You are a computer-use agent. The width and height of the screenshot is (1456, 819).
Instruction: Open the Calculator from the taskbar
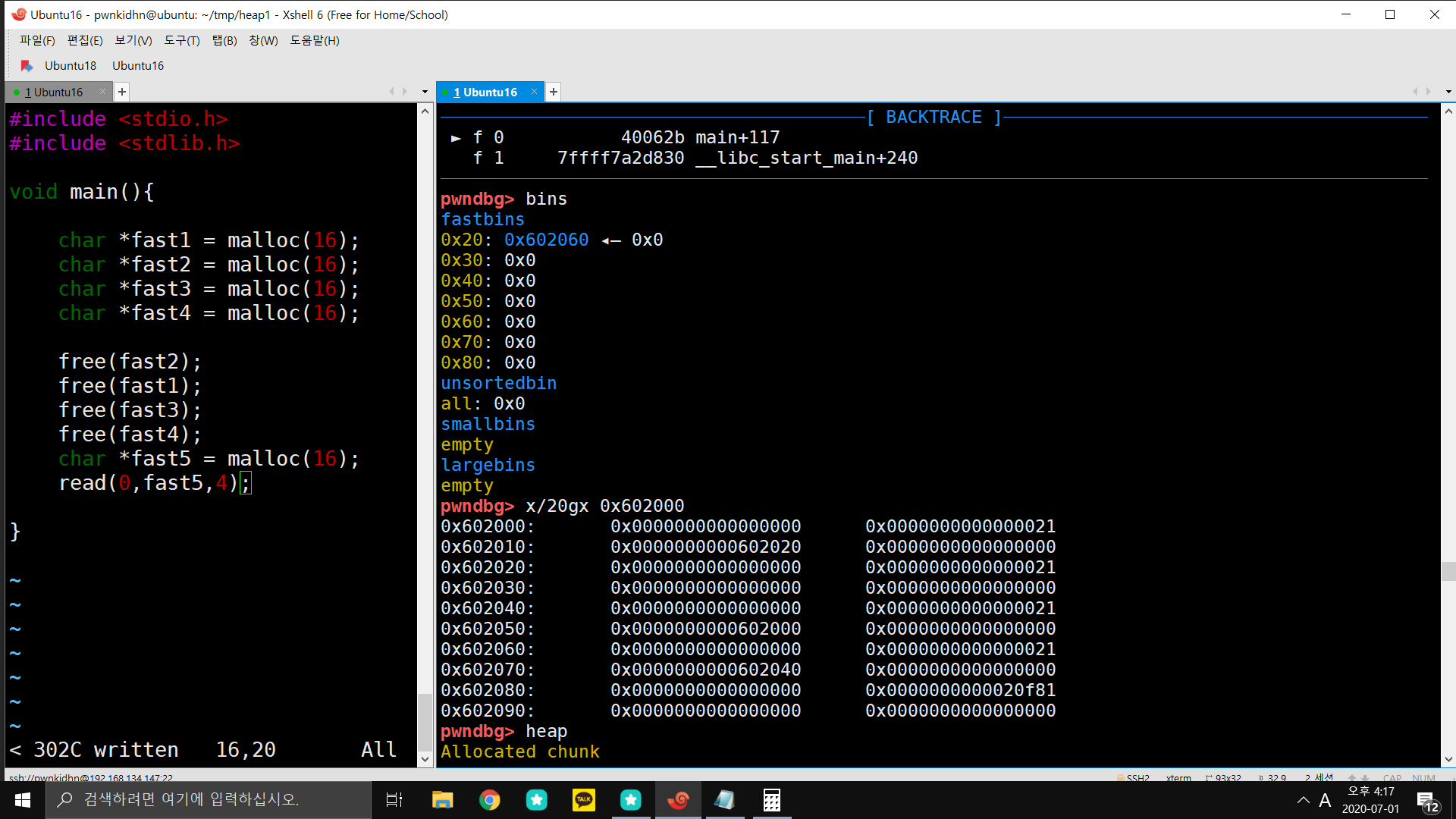coord(771,800)
